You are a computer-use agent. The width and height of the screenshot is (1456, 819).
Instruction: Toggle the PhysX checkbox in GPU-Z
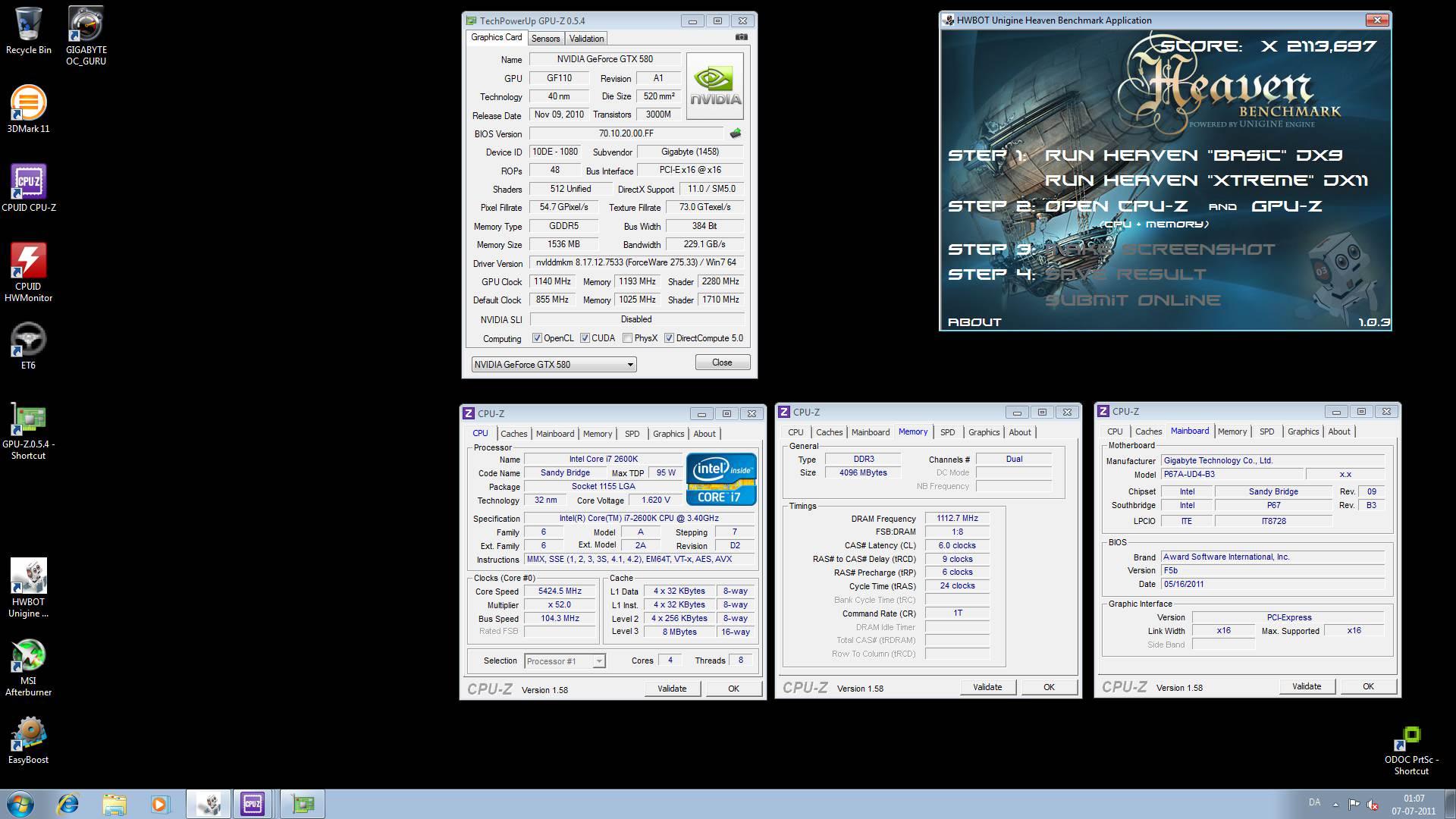pos(627,338)
